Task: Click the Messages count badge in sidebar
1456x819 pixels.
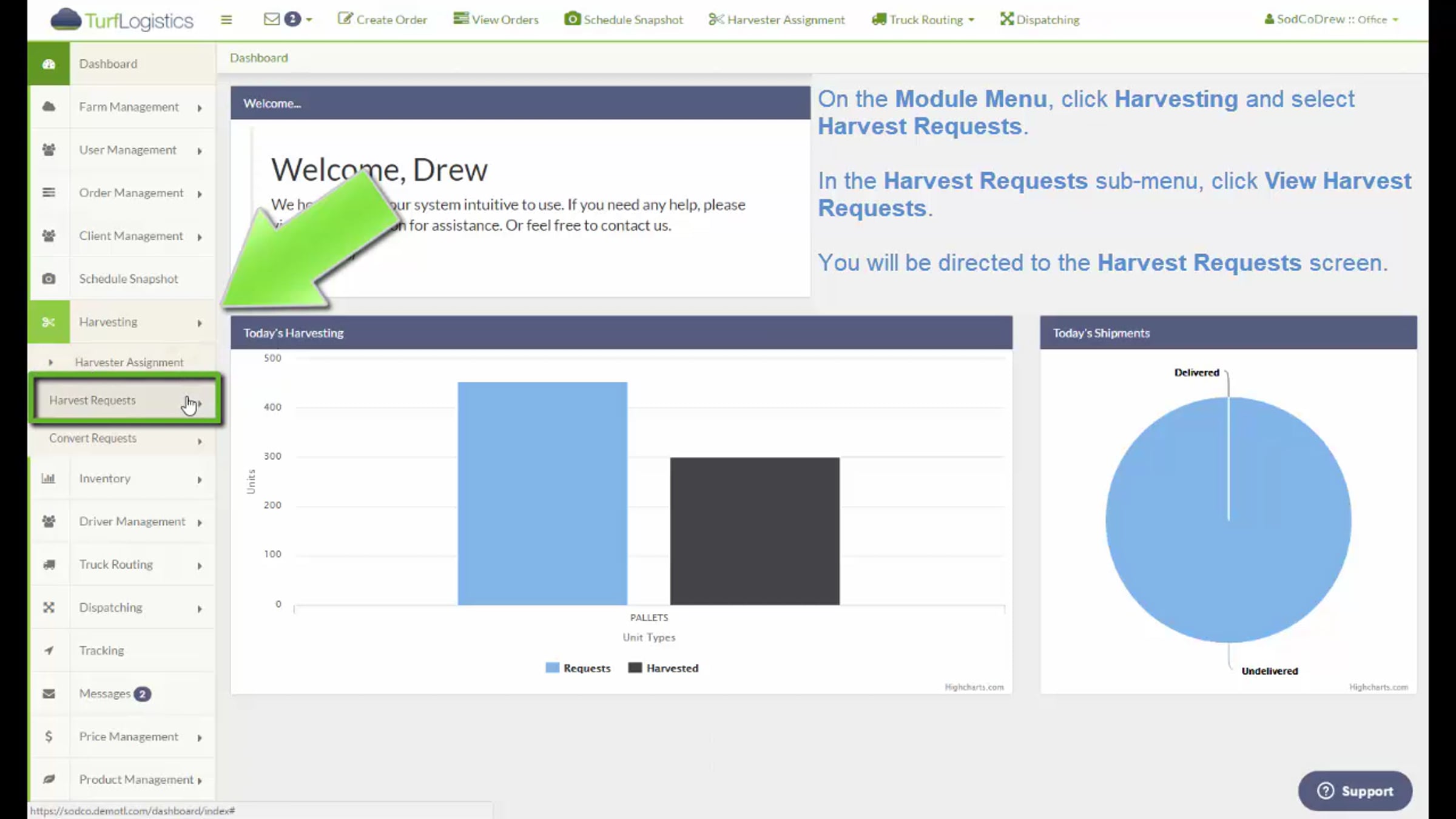Action: pos(143,694)
